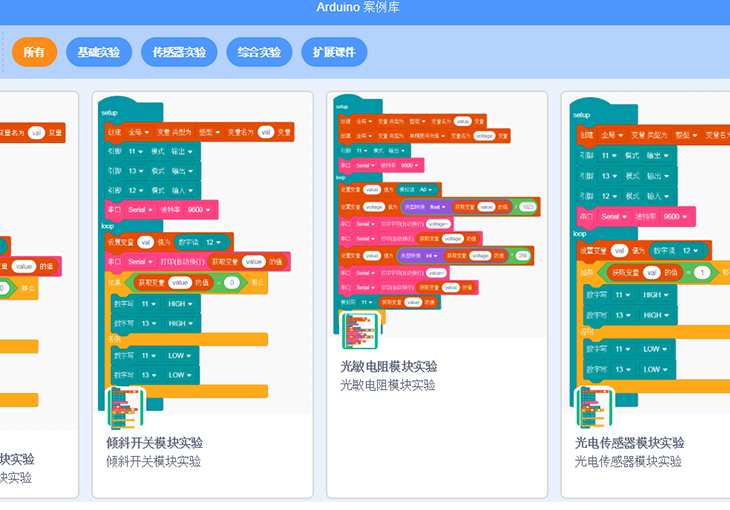Open the 数字读 12 dropdown in 倾斜开关 loop
The width and height of the screenshot is (730, 510).
click(212, 242)
